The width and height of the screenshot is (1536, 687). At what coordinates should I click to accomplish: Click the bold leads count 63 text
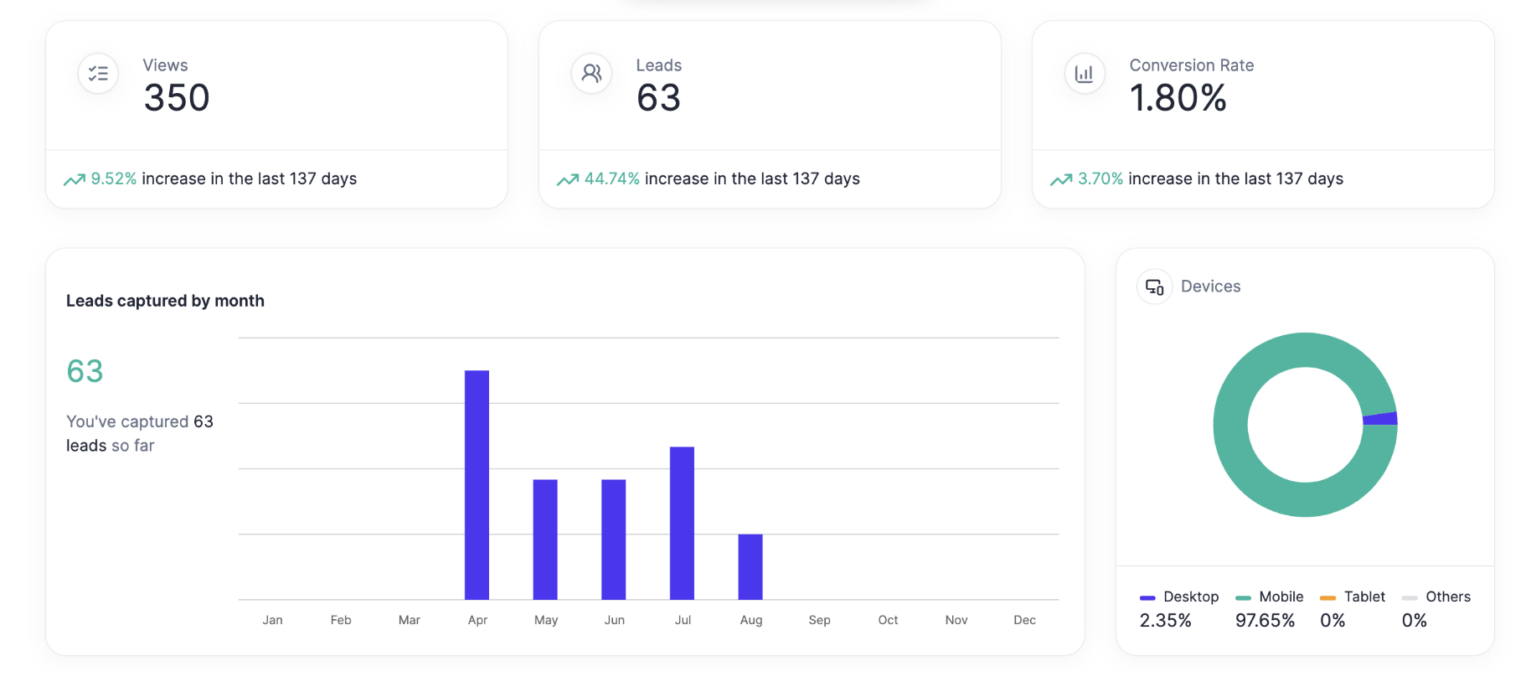[x=201, y=421]
